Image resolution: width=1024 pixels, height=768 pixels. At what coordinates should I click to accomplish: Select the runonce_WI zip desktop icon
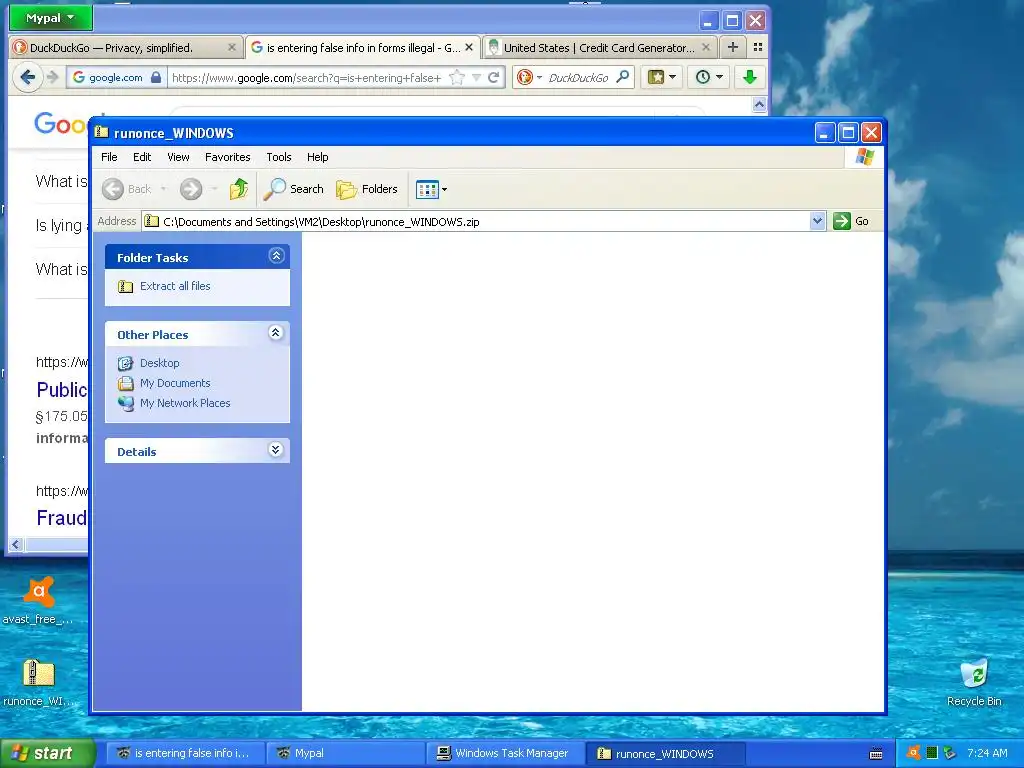click(x=39, y=683)
